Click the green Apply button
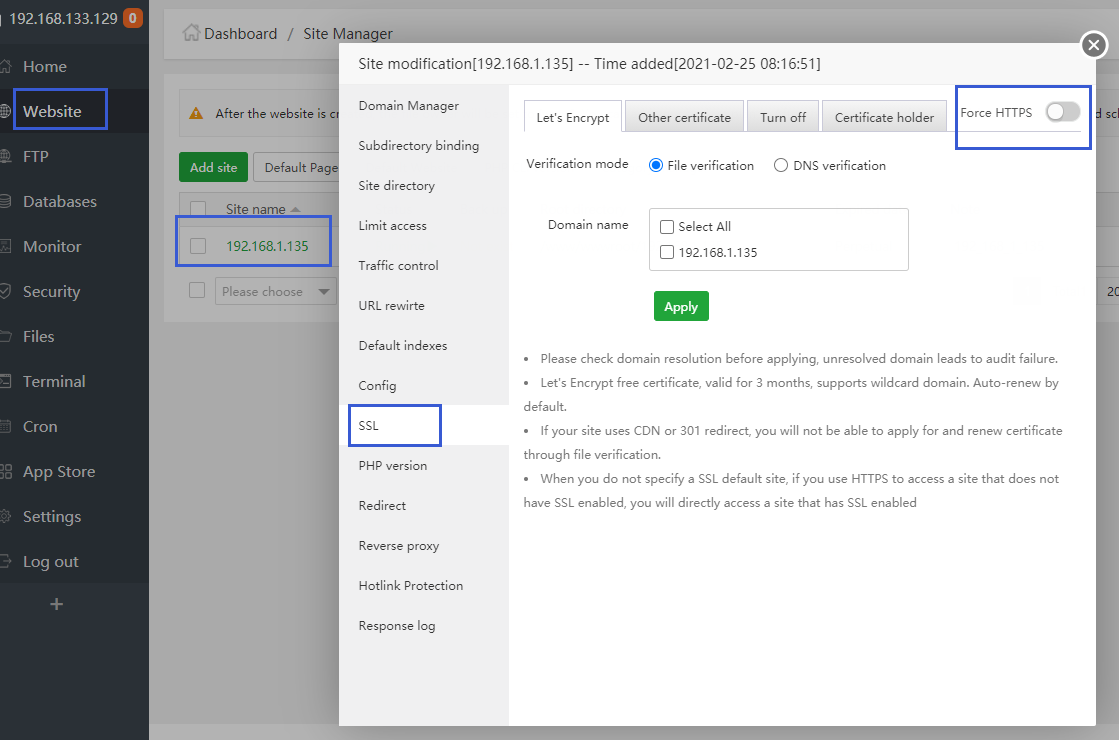Viewport: 1119px width, 740px height. [x=681, y=306]
